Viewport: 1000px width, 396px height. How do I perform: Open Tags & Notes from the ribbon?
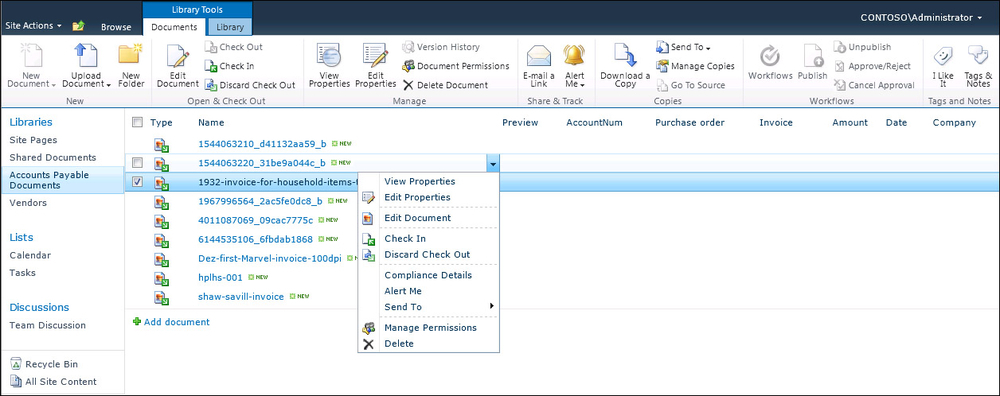[x=978, y=65]
